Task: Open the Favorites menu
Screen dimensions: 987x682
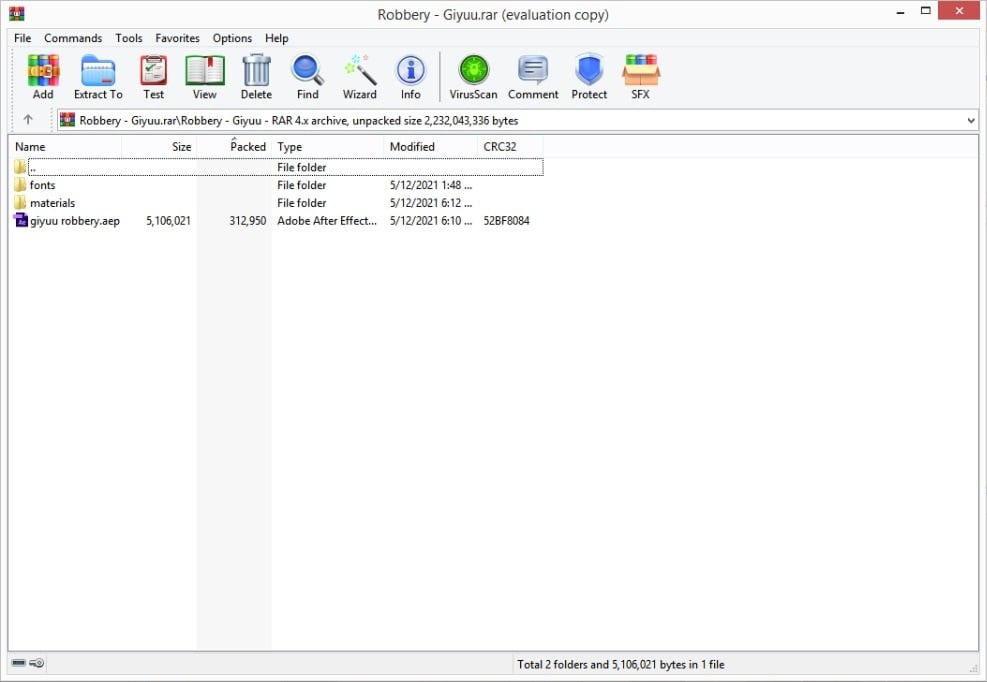Action: pos(178,38)
